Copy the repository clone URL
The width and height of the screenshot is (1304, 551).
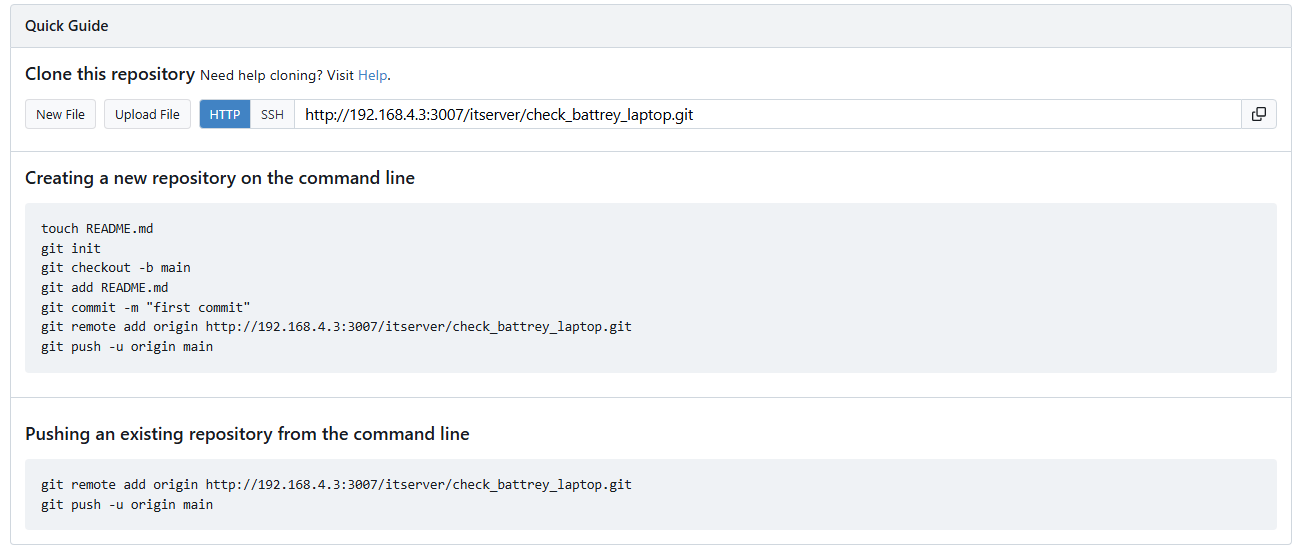(x=1258, y=114)
